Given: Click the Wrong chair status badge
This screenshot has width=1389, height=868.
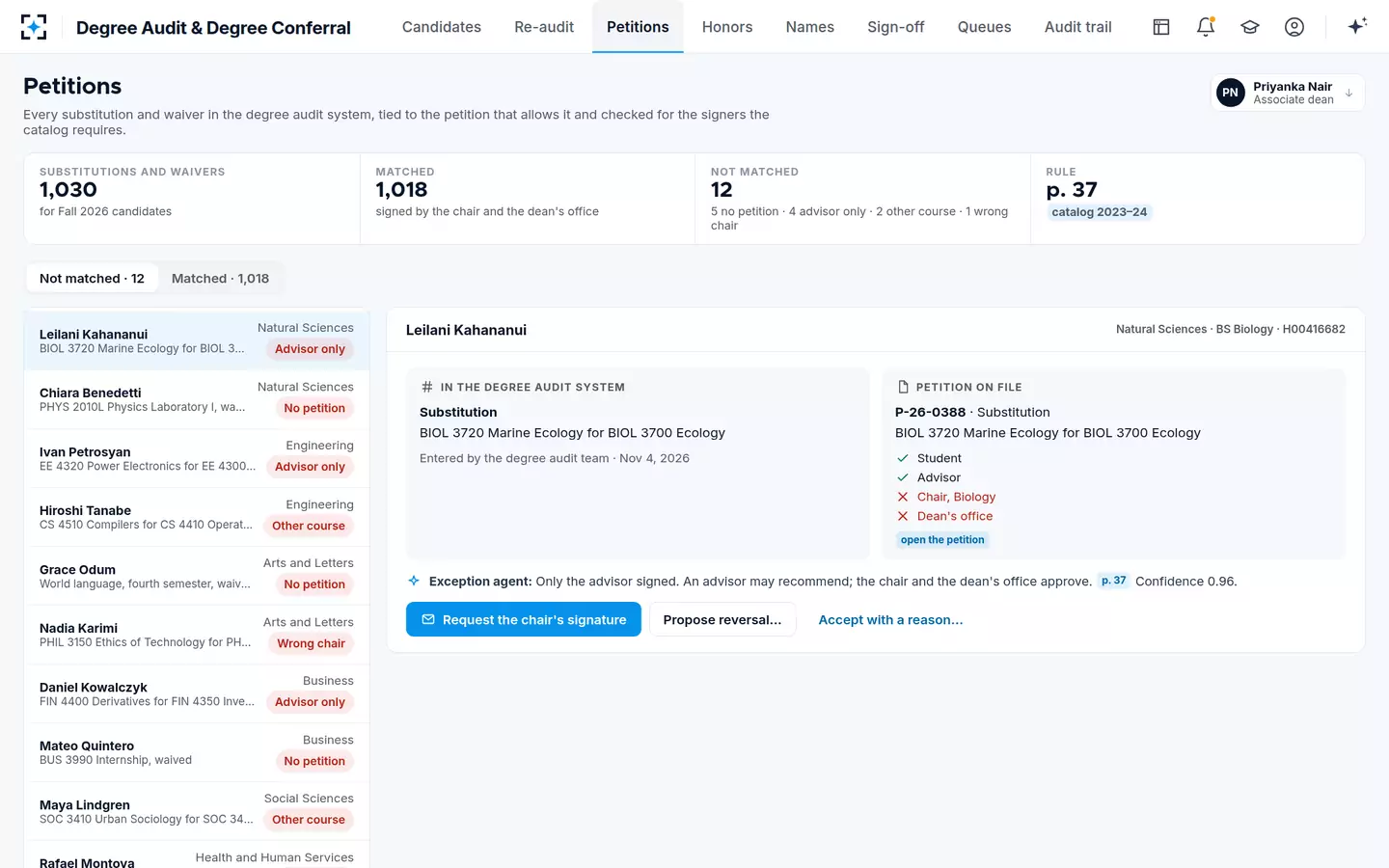Looking at the screenshot, I should (x=311, y=643).
